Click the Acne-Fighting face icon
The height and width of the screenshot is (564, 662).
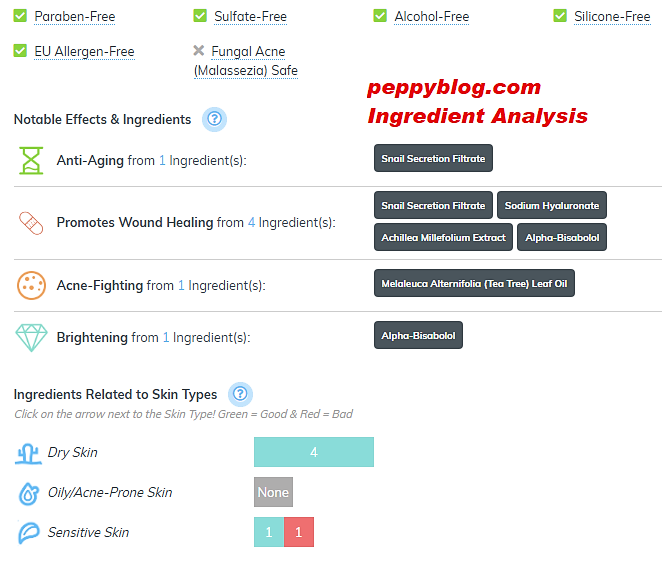tap(32, 285)
